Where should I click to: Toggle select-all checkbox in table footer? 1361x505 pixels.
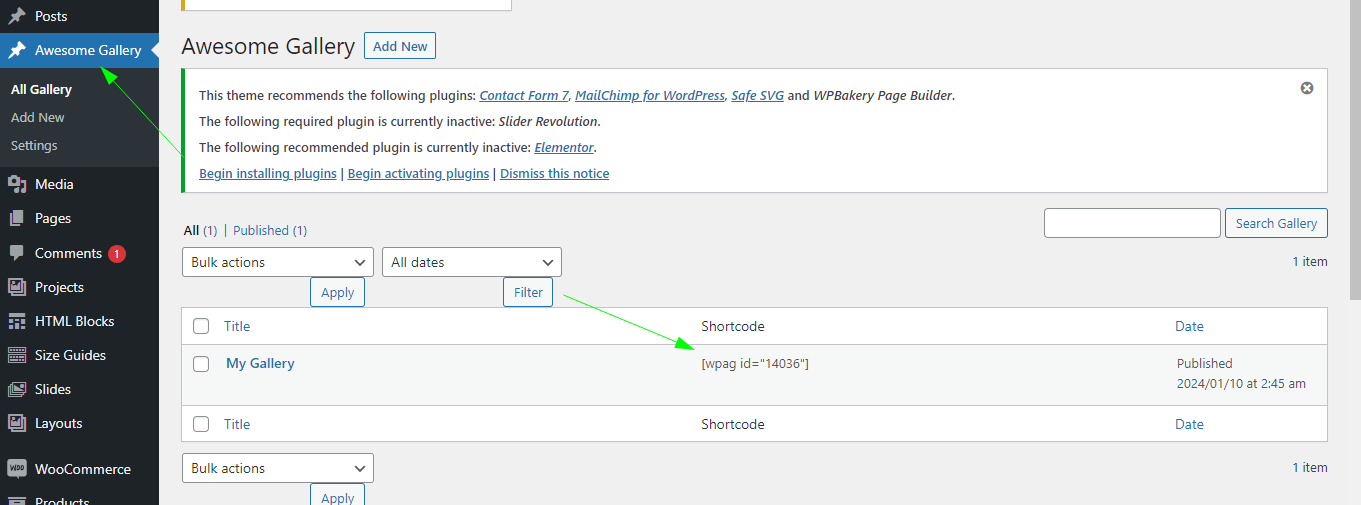point(201,424)
